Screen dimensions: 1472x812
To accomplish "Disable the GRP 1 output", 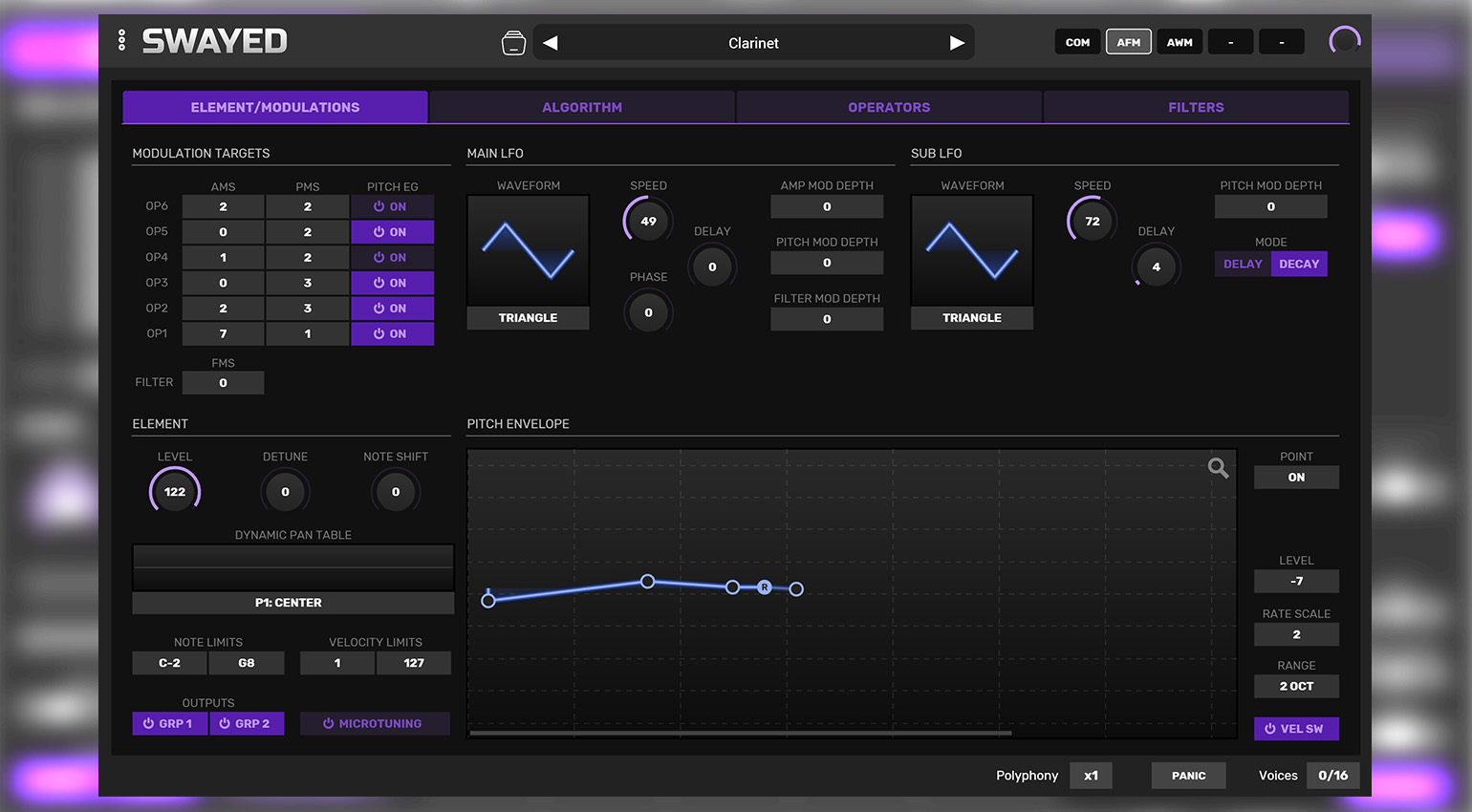I will coord(169,724).
